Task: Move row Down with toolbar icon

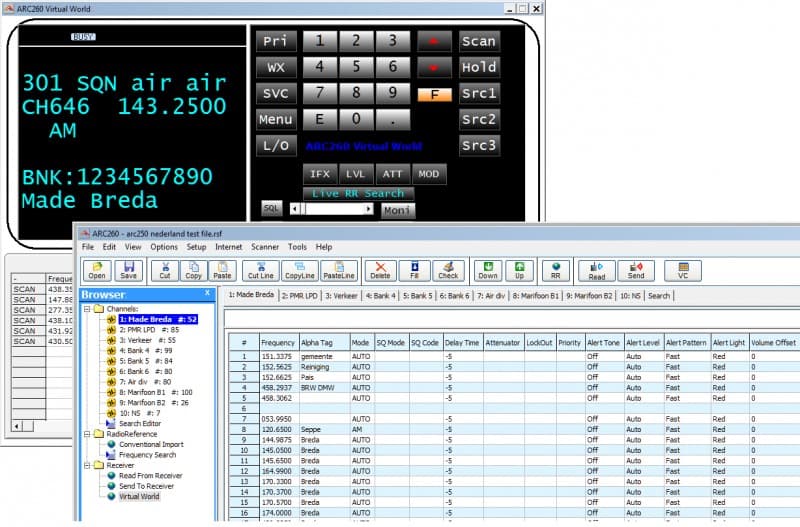Action: point(488,270)
